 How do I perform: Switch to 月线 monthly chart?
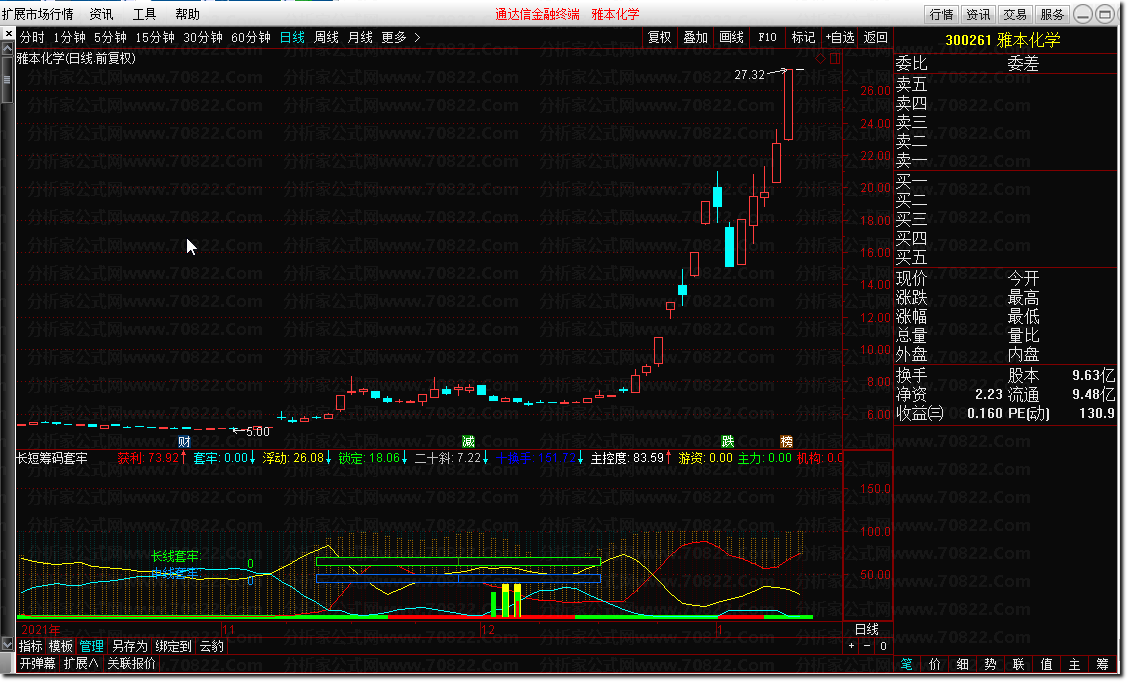click(360, 37)
